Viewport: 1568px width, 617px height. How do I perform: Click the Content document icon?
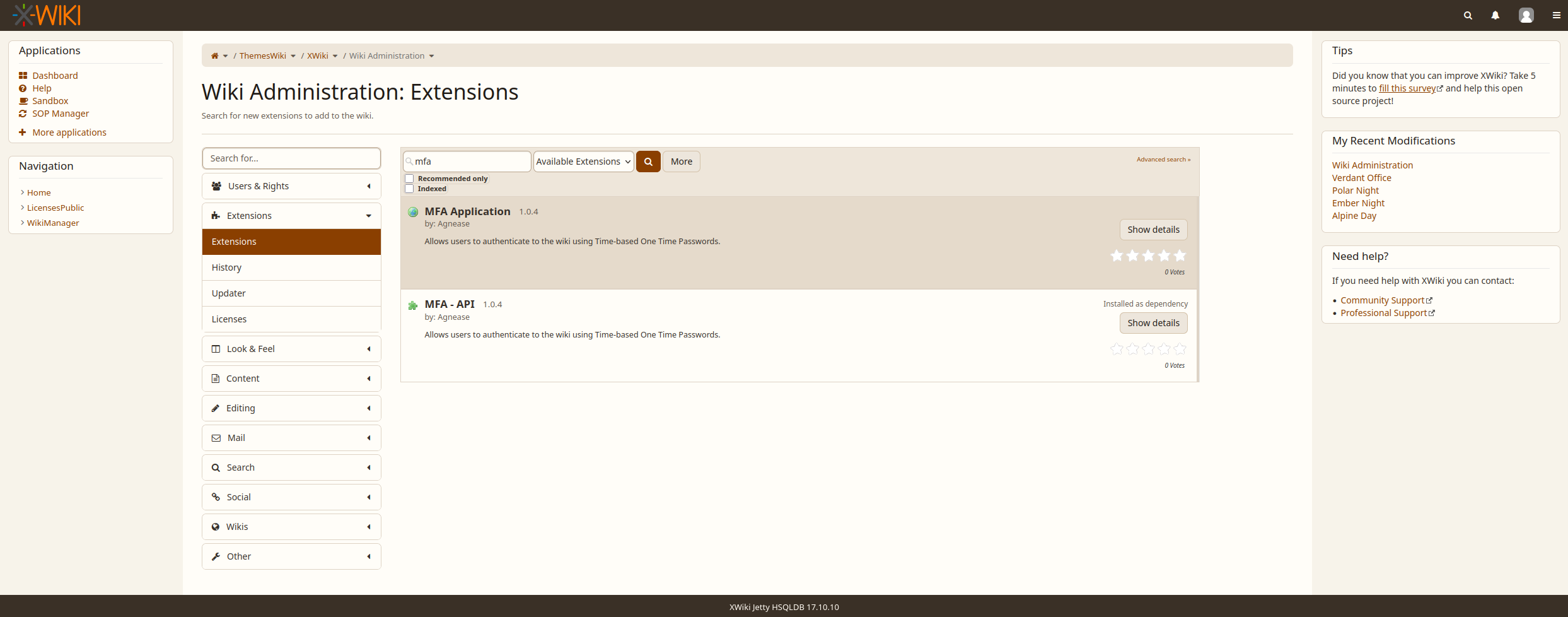216,379
